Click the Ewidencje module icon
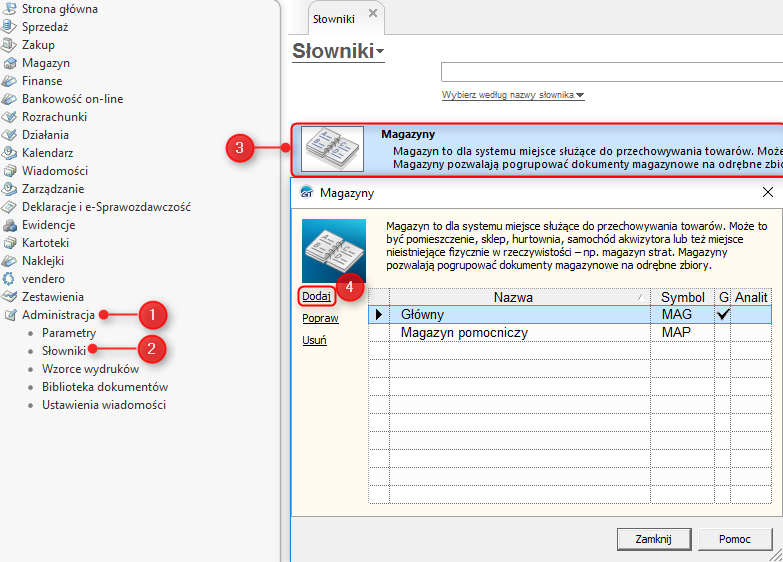This screenshot has height=562, width=783. coord(9,225)
